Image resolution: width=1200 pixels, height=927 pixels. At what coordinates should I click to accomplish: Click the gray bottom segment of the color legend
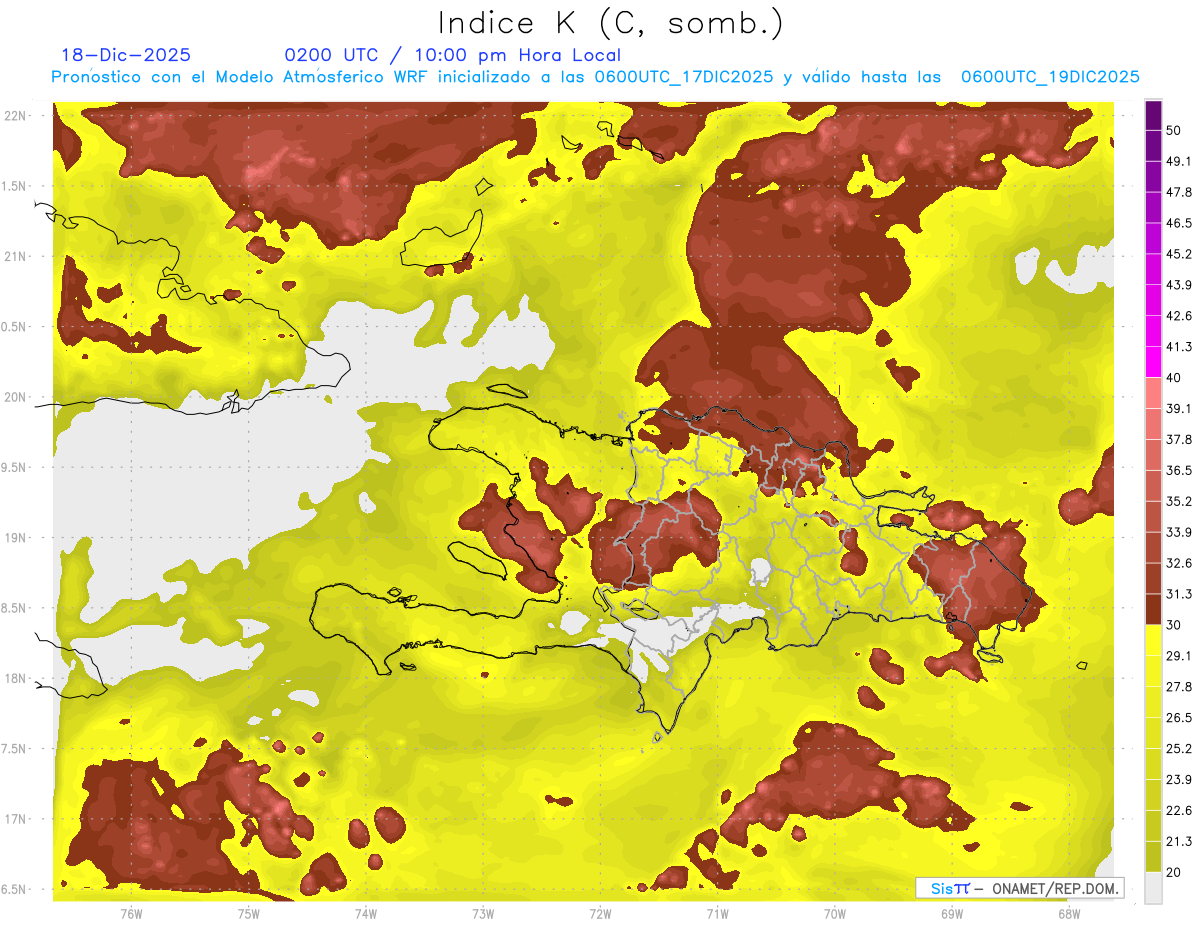1153,888
